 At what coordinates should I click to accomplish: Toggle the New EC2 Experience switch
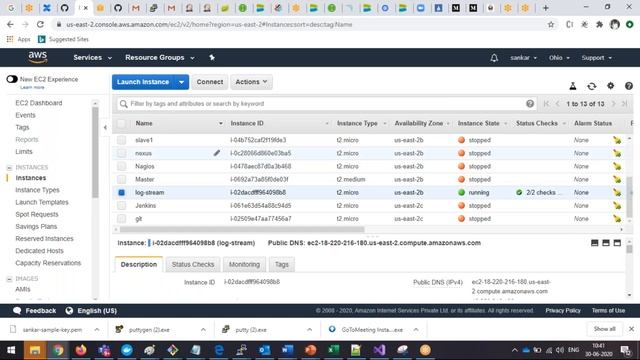click(x=12, y=79)
